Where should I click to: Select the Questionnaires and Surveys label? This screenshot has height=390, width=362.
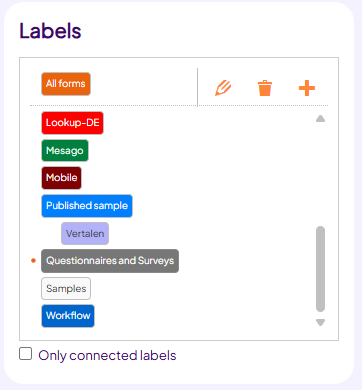[x=110, y=261]
